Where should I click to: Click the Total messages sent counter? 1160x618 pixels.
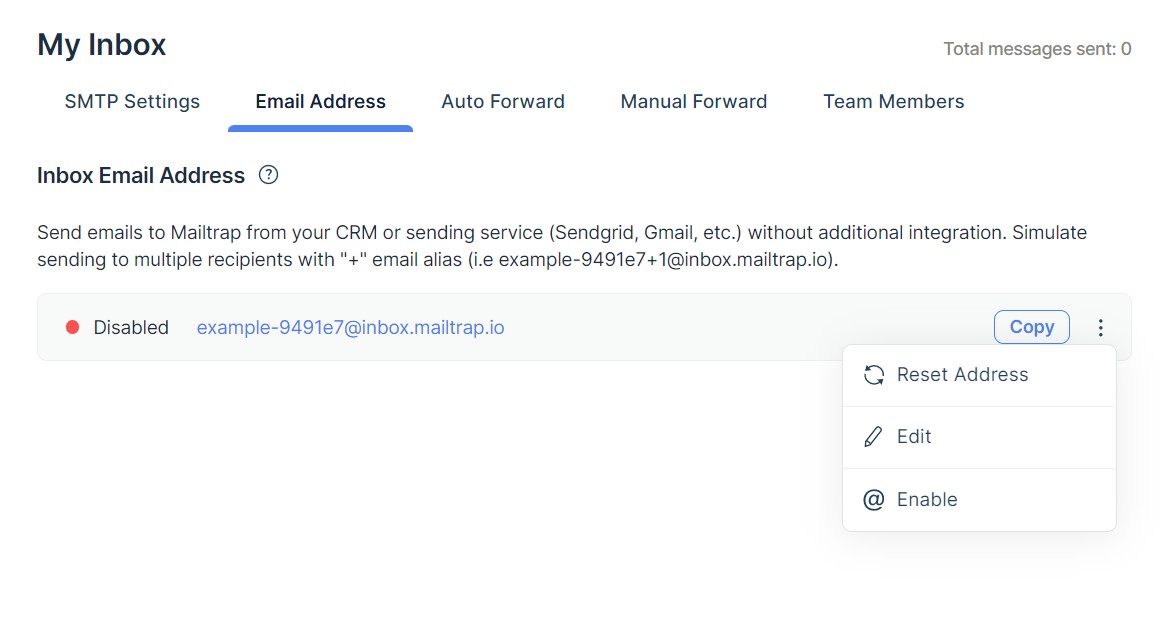pos(1037,48)
